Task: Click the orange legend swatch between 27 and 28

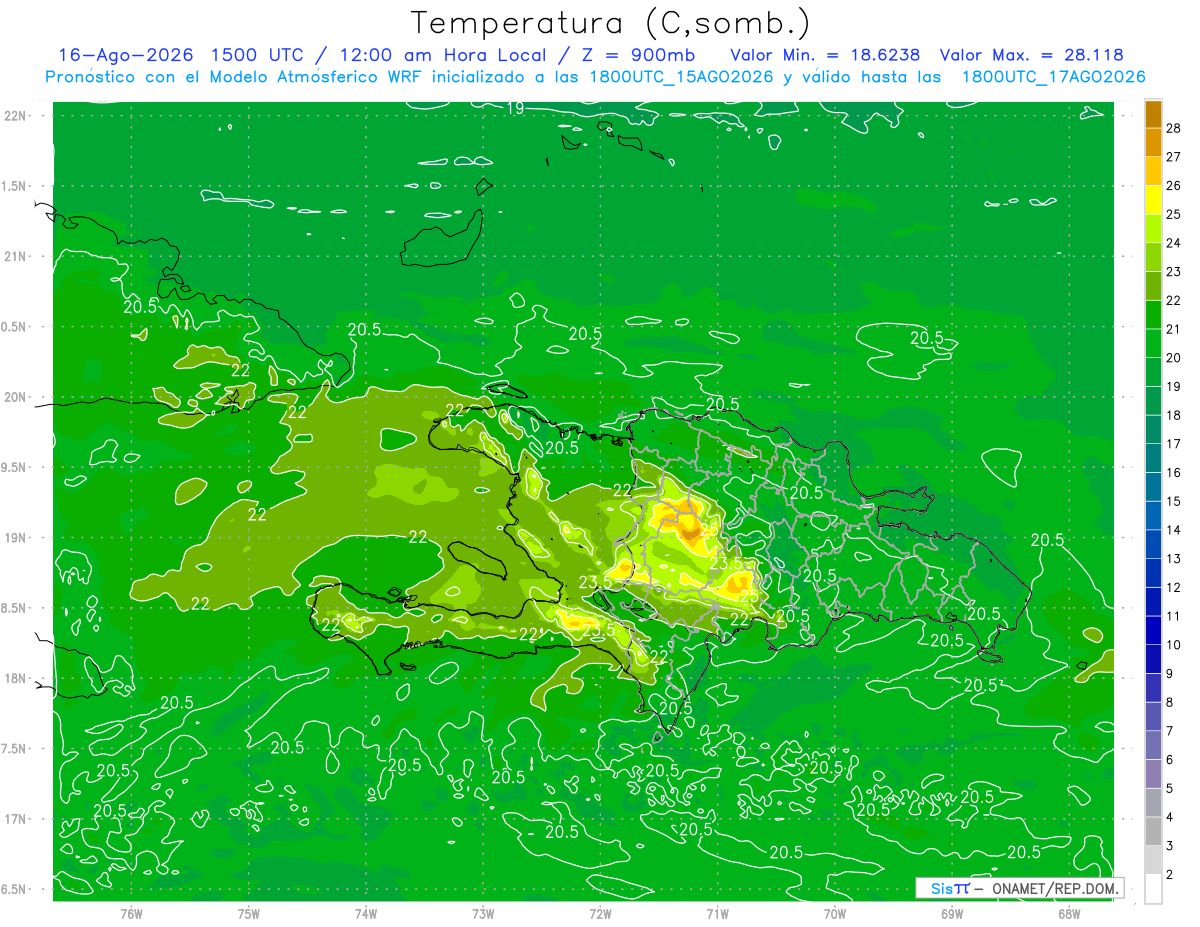Action: [1153, 142]
